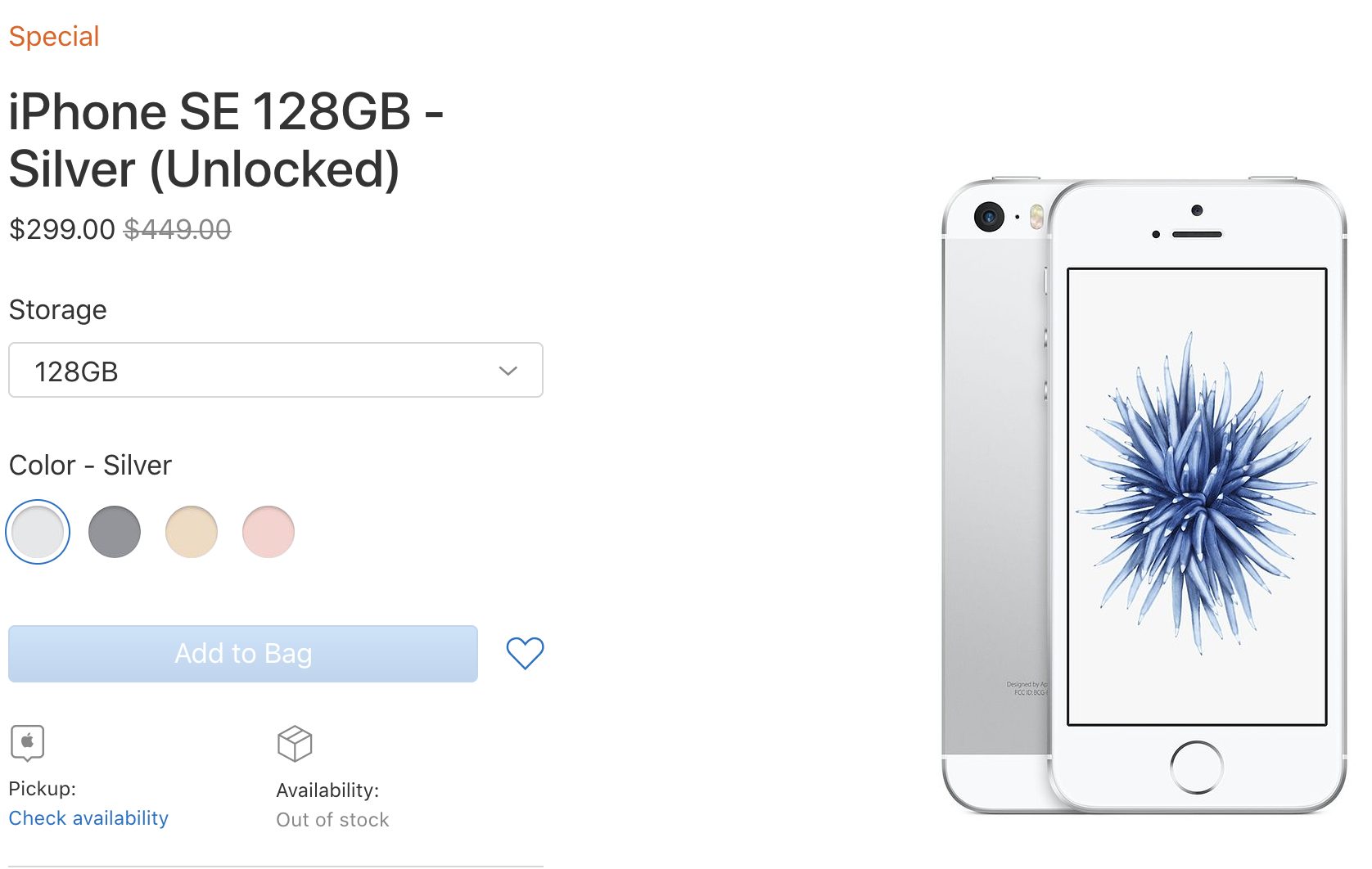Viewport: 1372px width, 869px height.
Task: Click the Color - Silver label
Action: point(90,466)
